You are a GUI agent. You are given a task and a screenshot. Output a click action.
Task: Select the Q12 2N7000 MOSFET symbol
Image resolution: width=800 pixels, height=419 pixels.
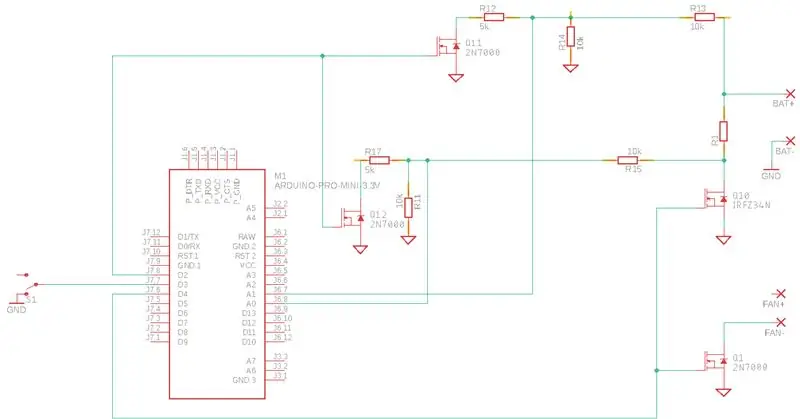point(353,218)
